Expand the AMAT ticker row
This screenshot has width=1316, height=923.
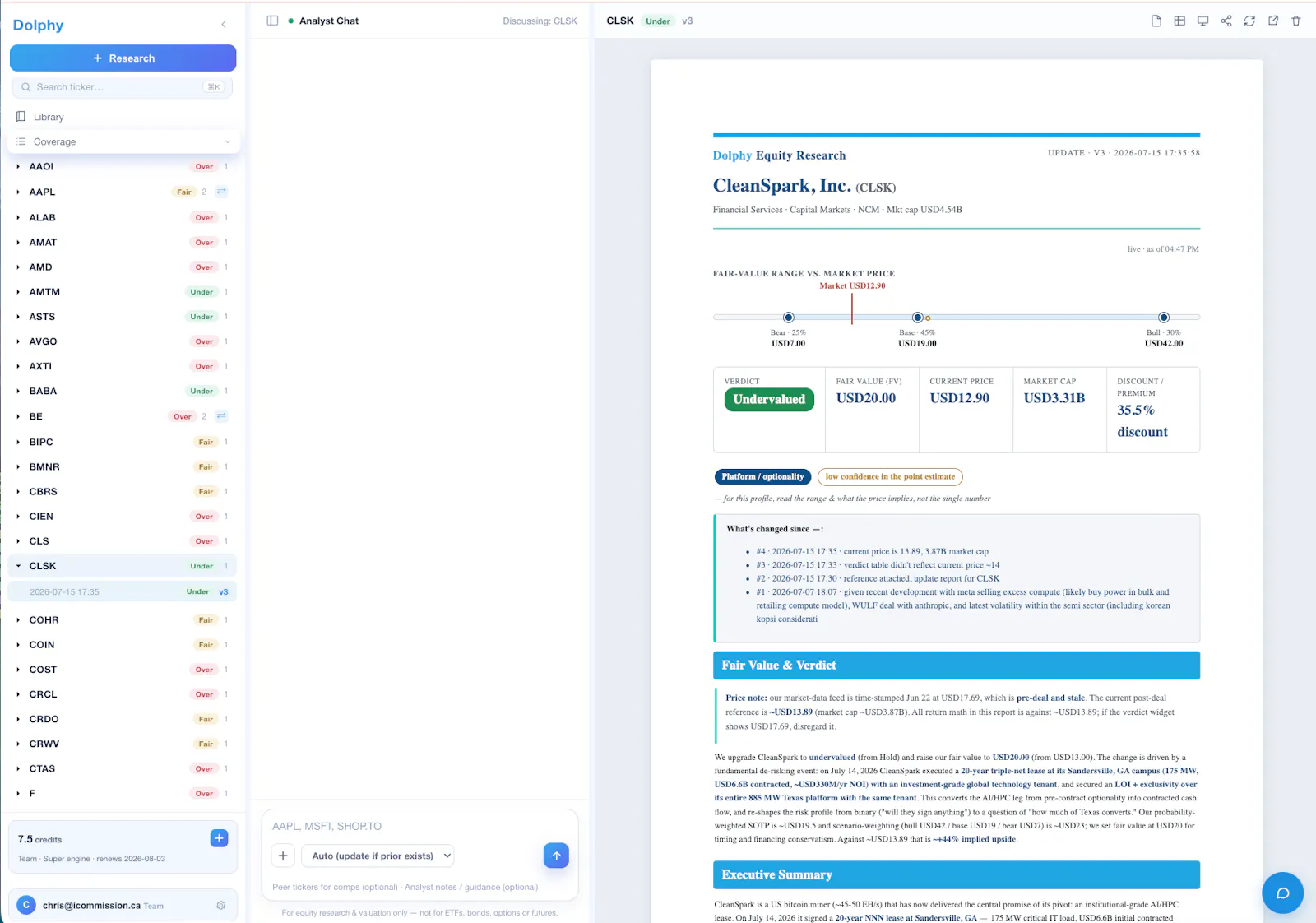point(18,242)
